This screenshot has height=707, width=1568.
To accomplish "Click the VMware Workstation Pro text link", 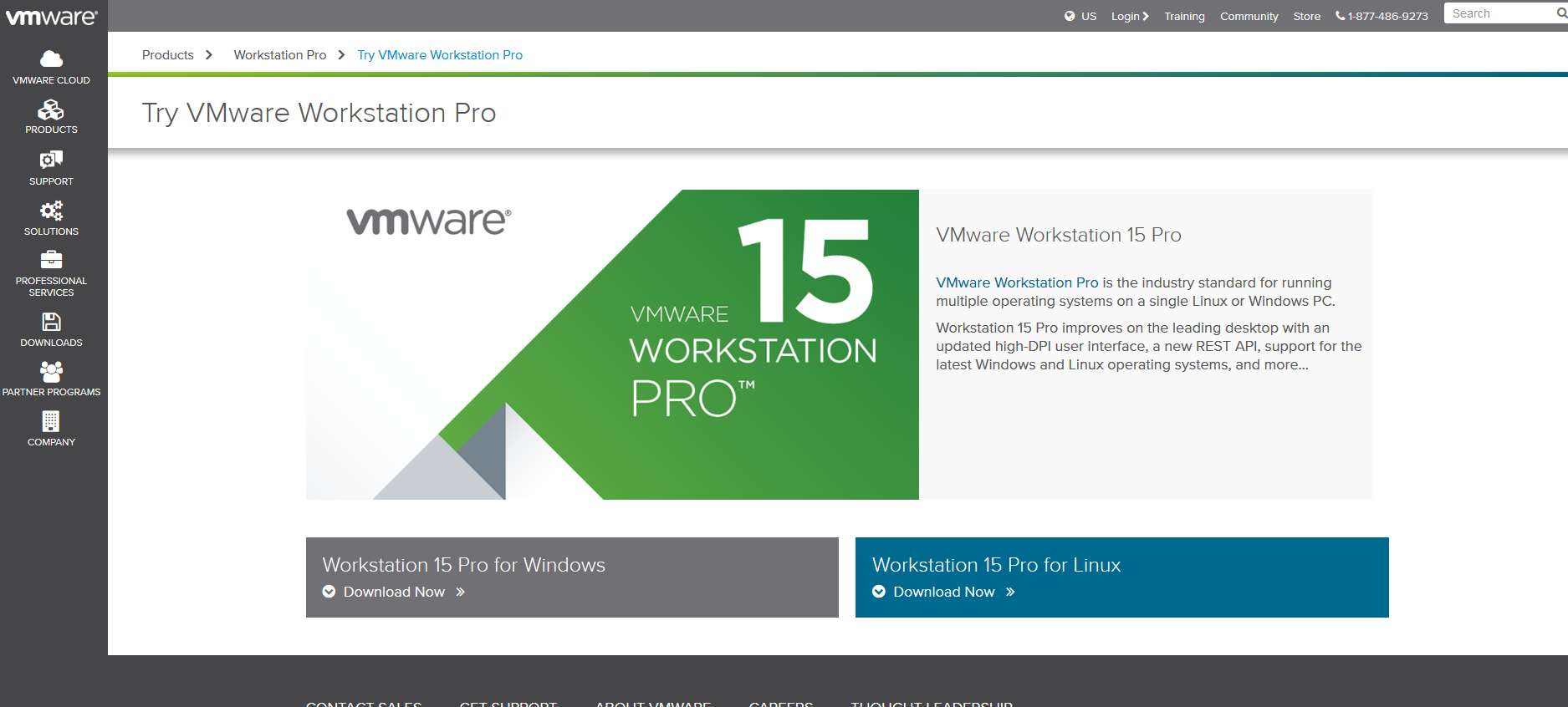I will tap(1017, 282).
